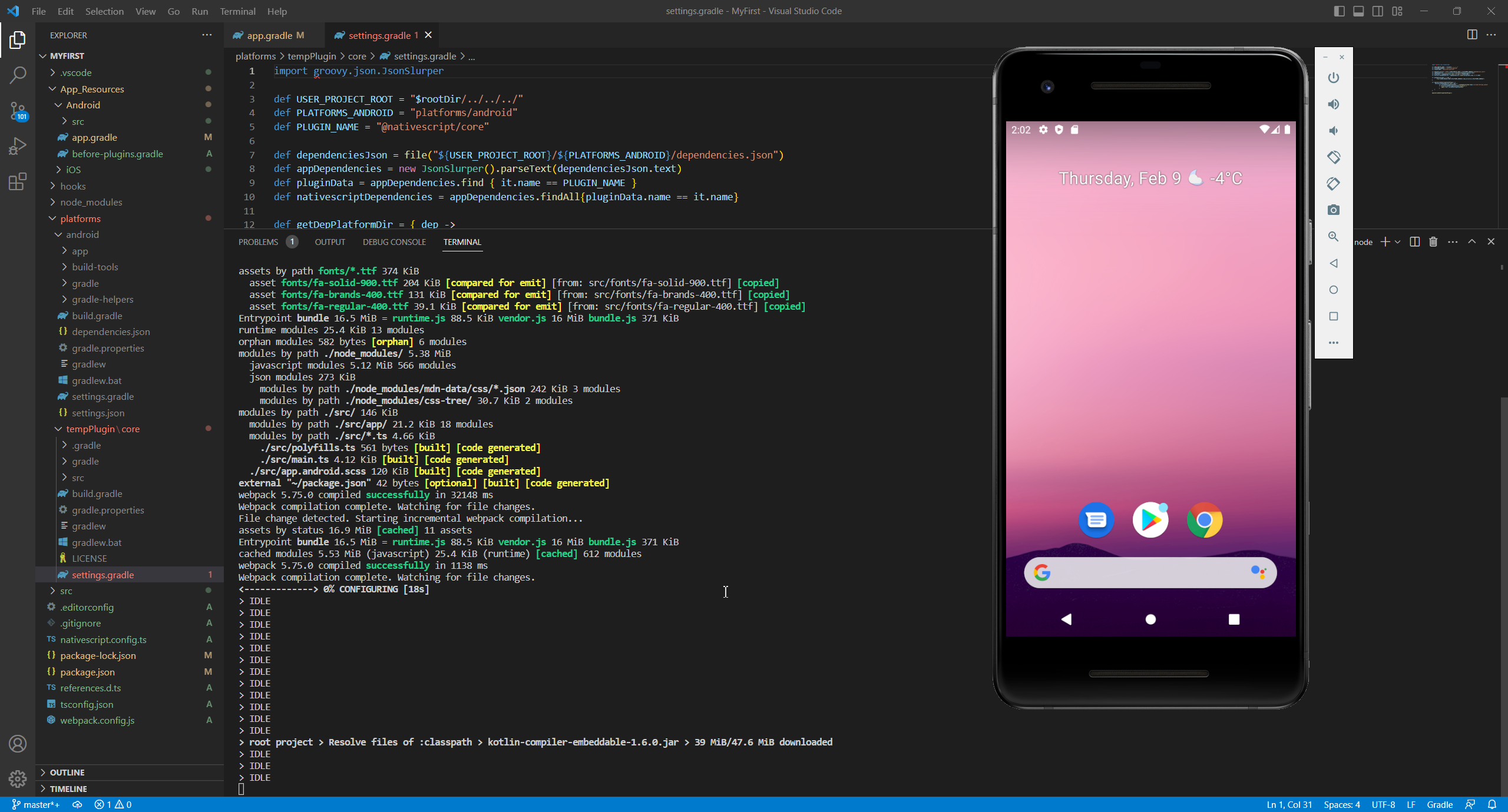Viewport: 1508px width, 812px height.
Task: Open the Run and Debug view
Action: (x=18, y=146)
